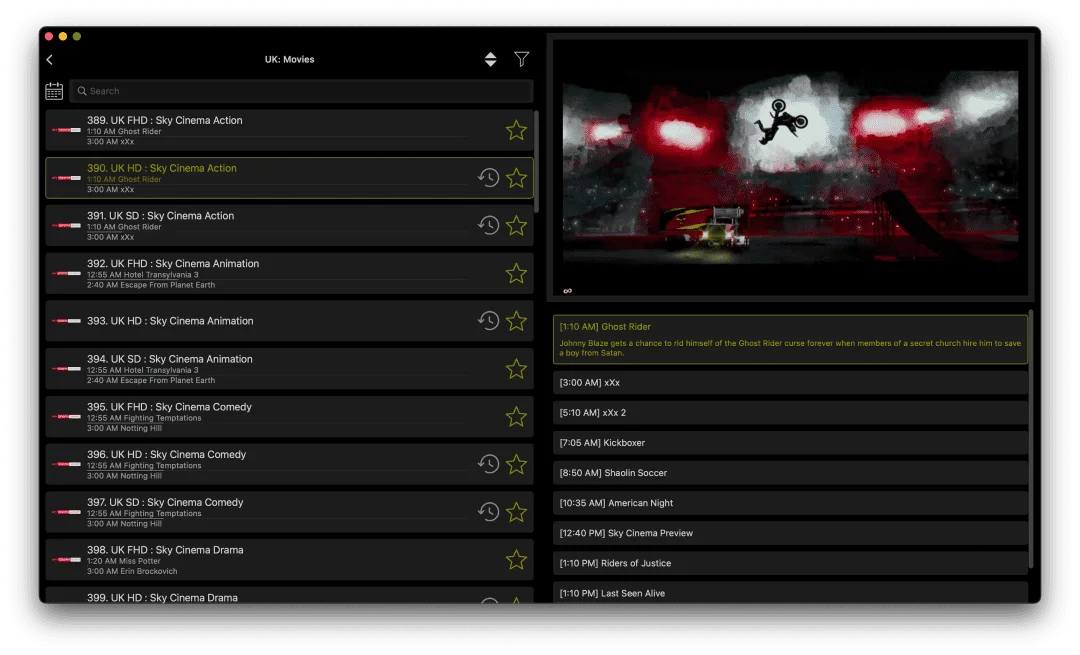This screenshot has width=1080, height=655.
Task: Favorite channel 392 Sky Cinema Animation
Action: (516, 273)
